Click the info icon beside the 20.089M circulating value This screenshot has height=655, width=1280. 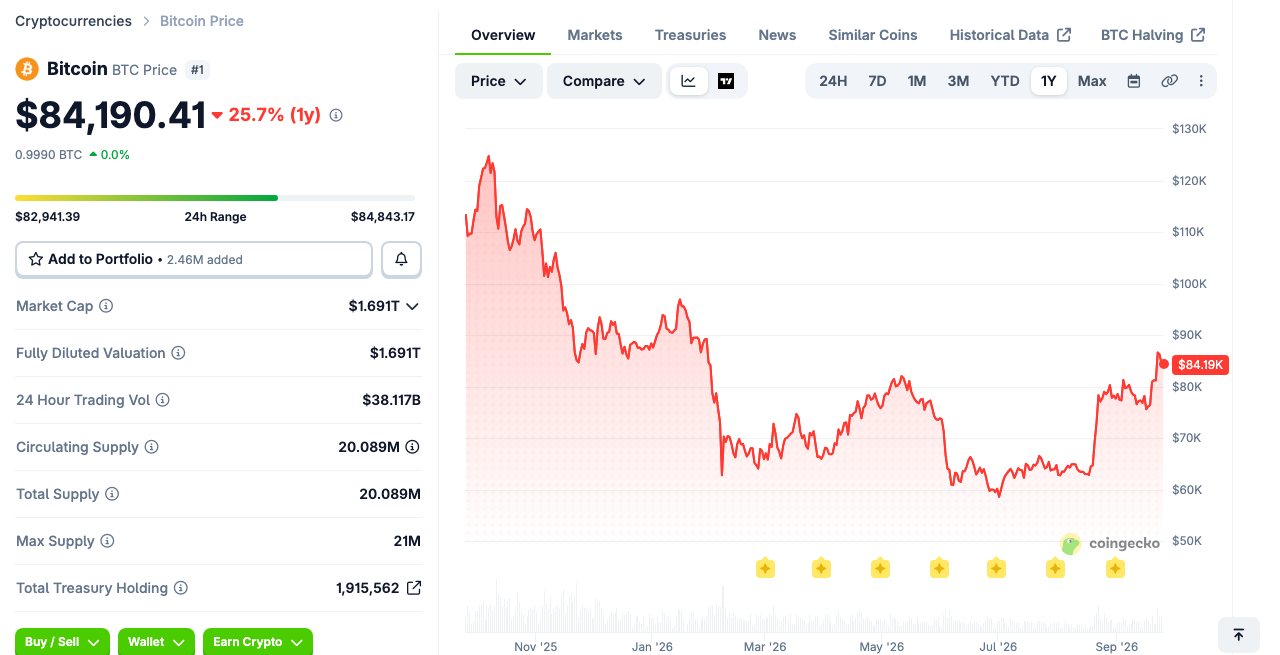pos(412,447)
